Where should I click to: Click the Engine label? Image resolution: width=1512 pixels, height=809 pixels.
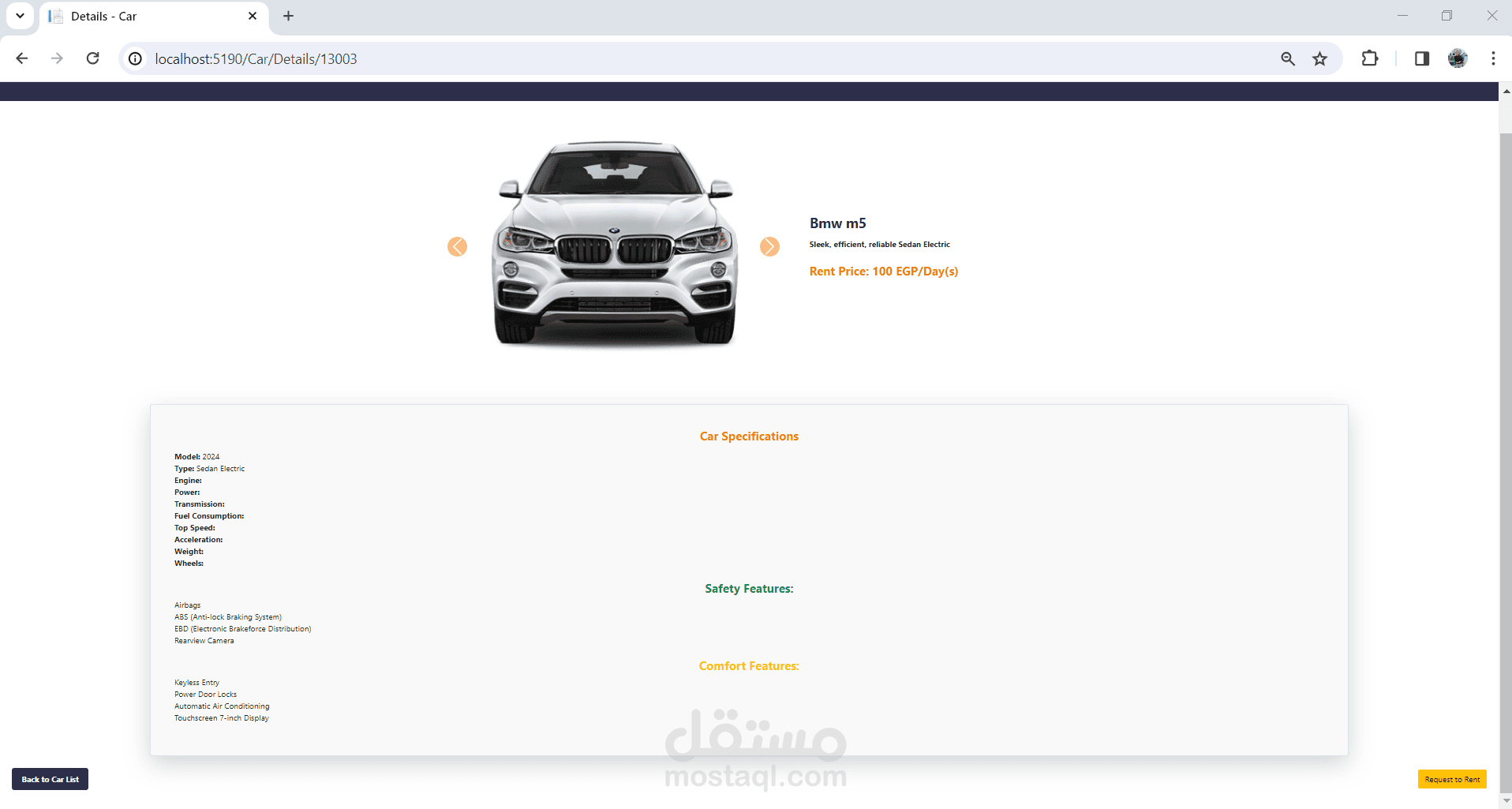click(189, 481)
